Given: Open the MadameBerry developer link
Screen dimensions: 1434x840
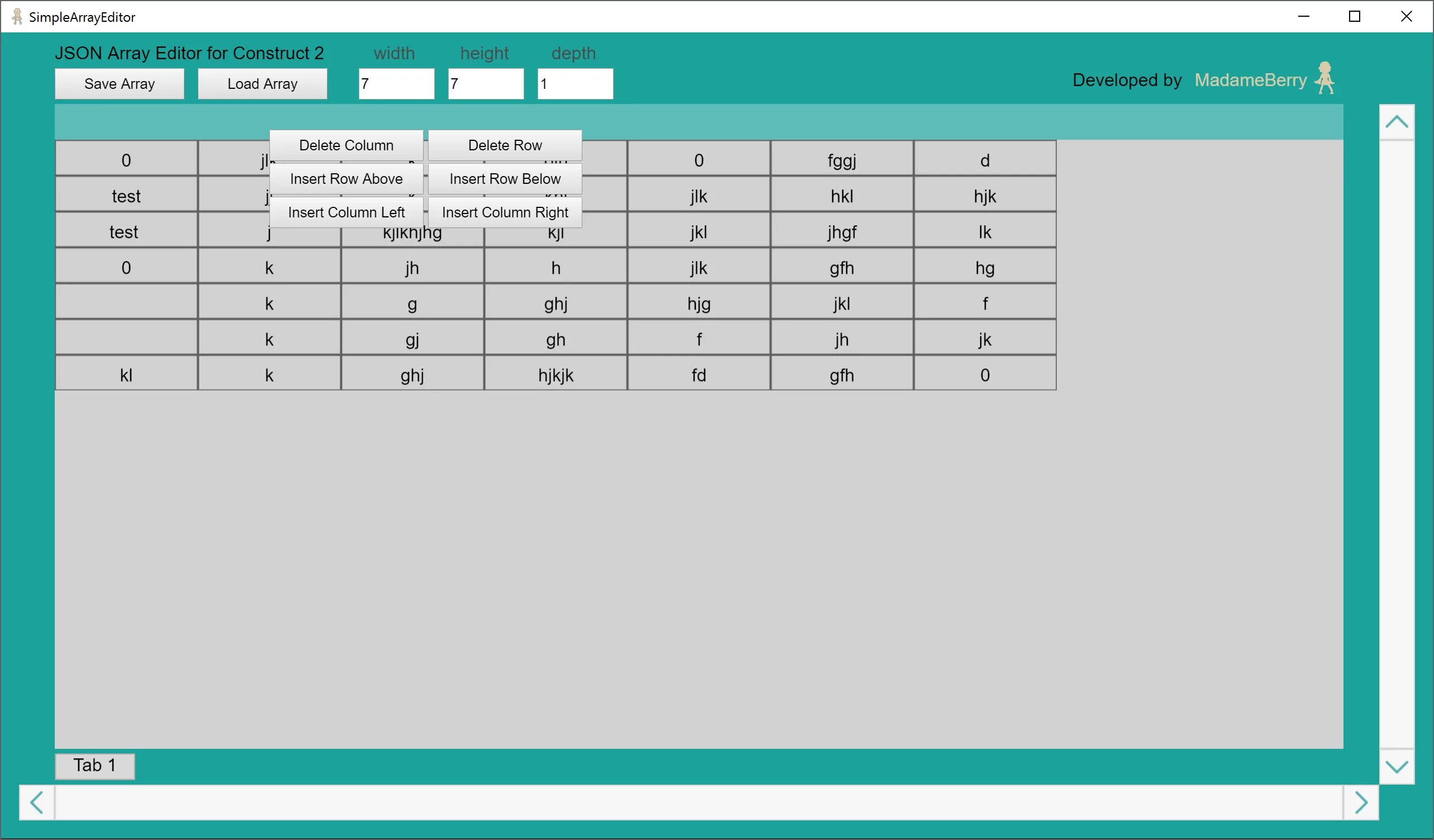Looking at the screenshot, I should point(1250,80).
